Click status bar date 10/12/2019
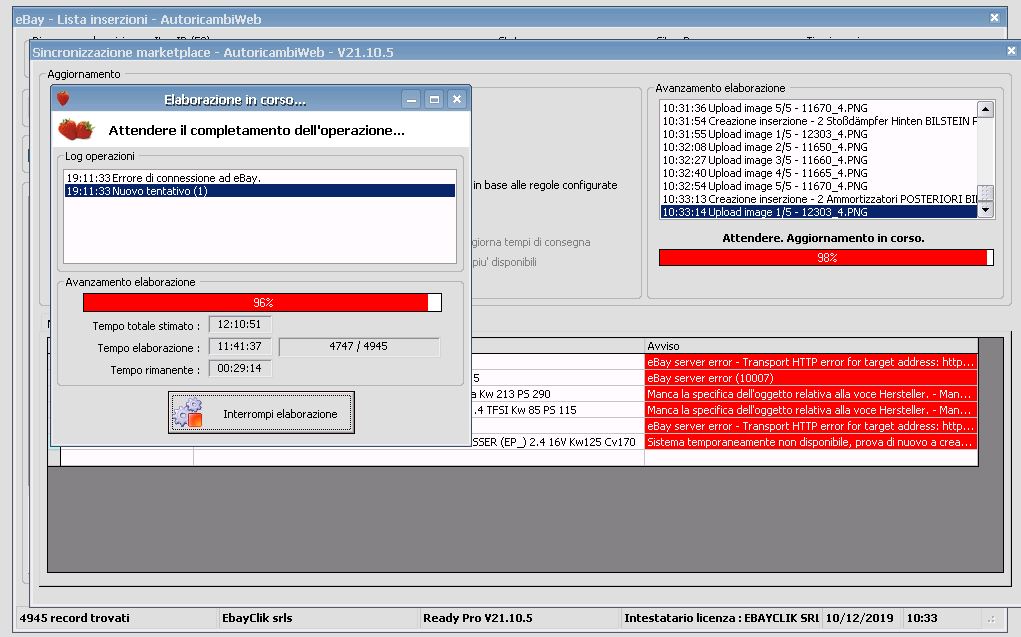The height and width of the screenshot is (637, 1021). [860, 618]
